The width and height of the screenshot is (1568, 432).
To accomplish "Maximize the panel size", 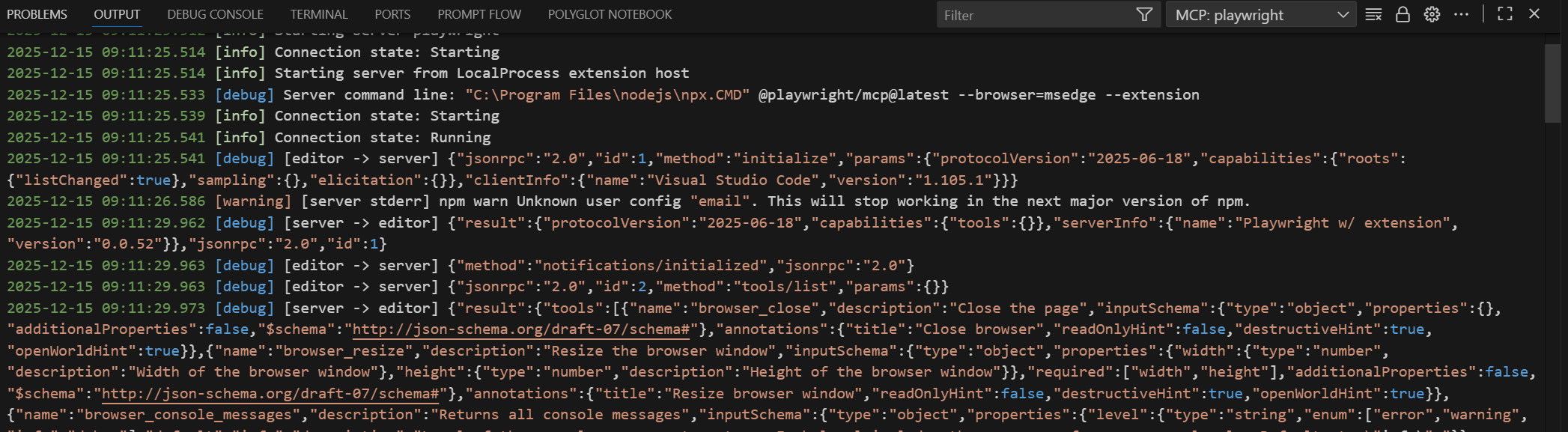I will (x=1505, y=14).
